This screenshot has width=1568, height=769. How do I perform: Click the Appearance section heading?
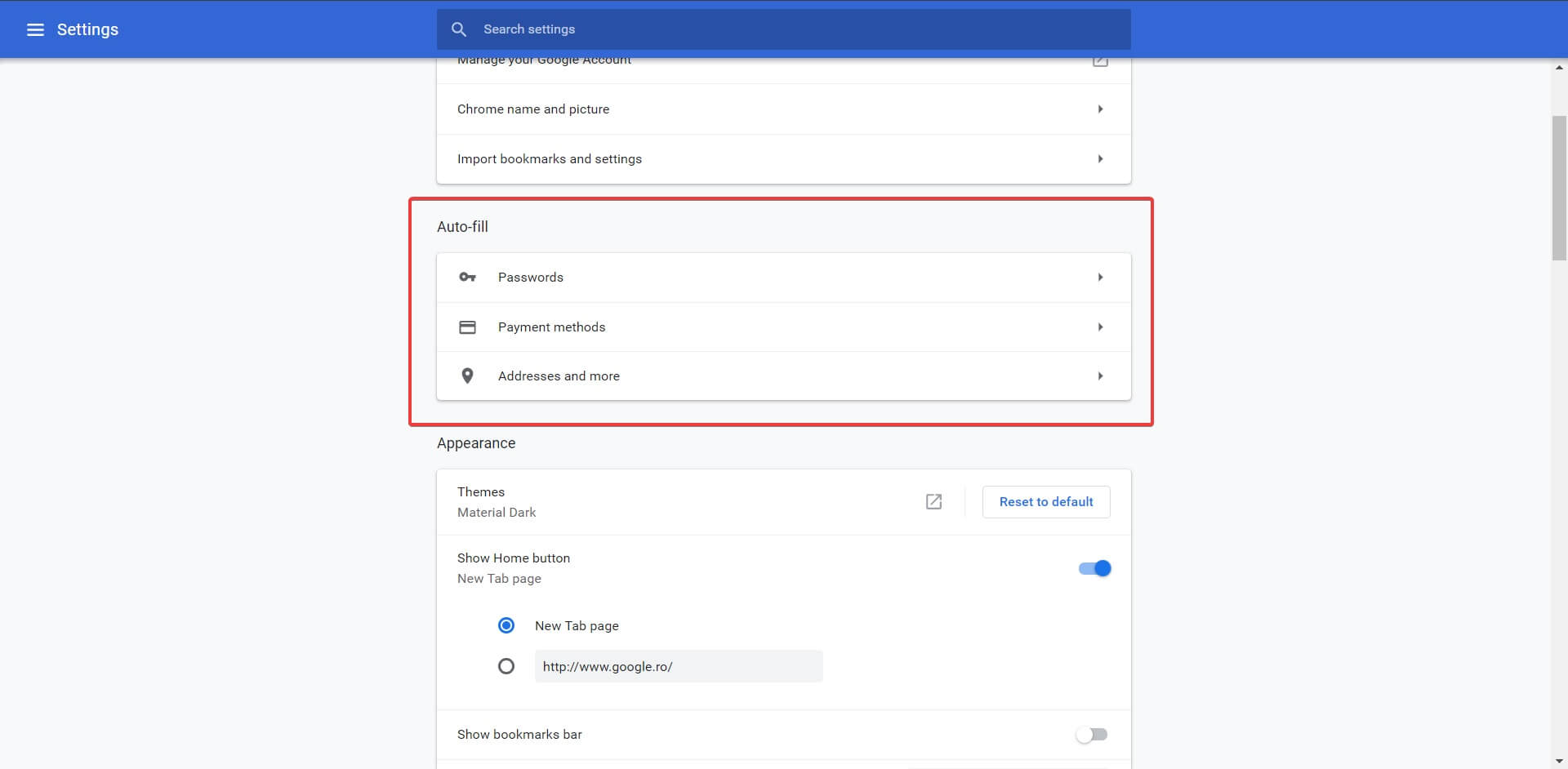pyautogui.click(x=476, y=443)
